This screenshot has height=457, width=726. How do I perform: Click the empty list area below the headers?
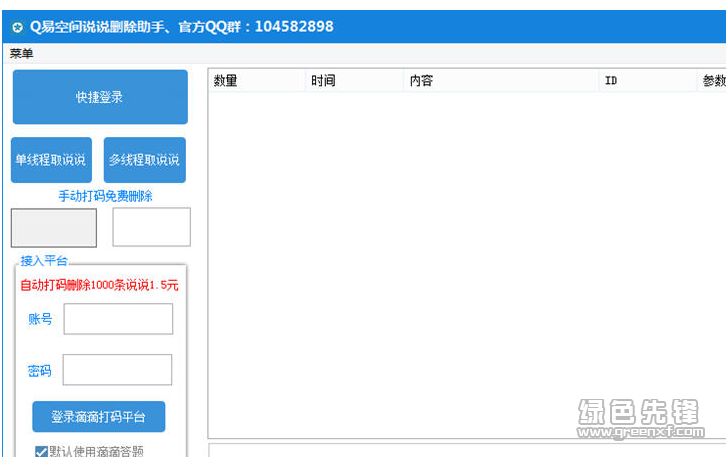(465, 260)
